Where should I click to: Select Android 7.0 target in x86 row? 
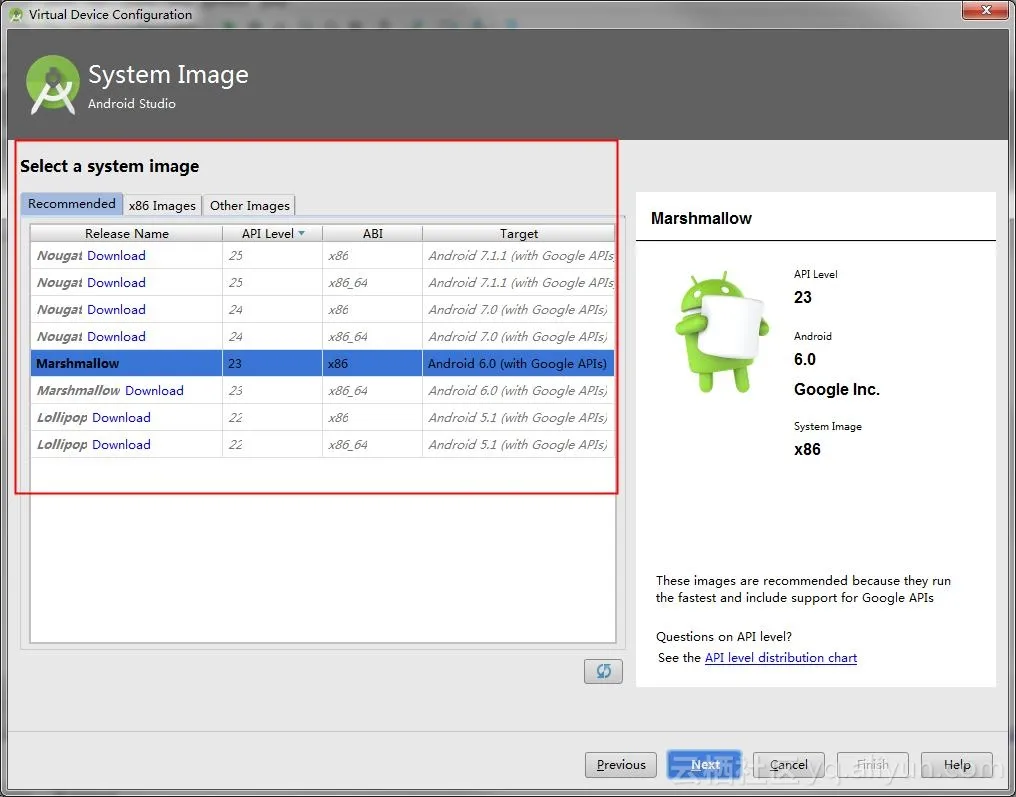click(x=518, y=310)
